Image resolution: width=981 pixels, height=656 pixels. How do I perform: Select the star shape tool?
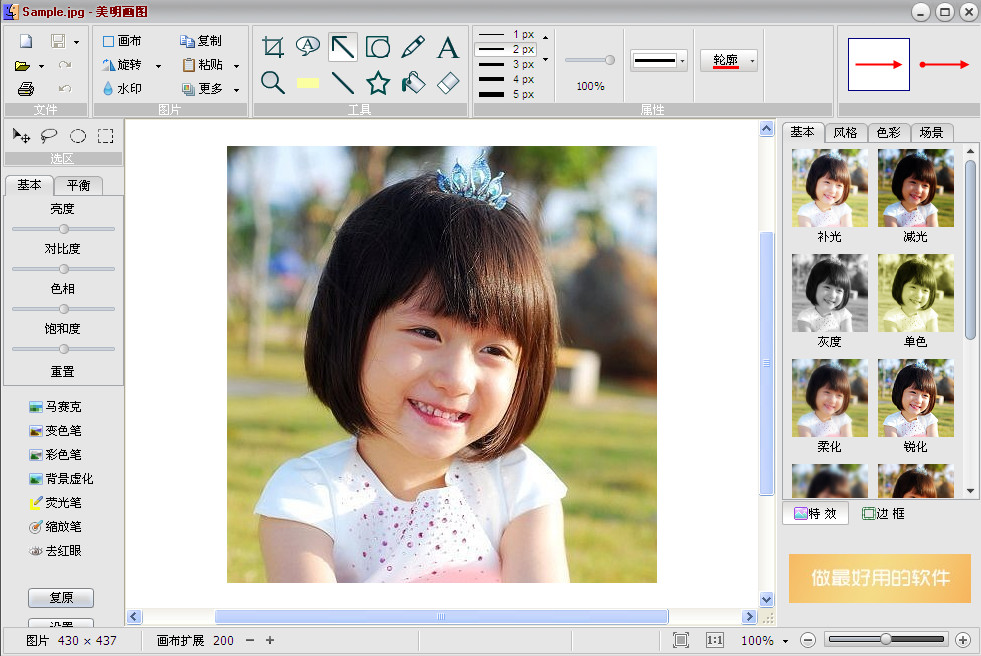(378, 83)
